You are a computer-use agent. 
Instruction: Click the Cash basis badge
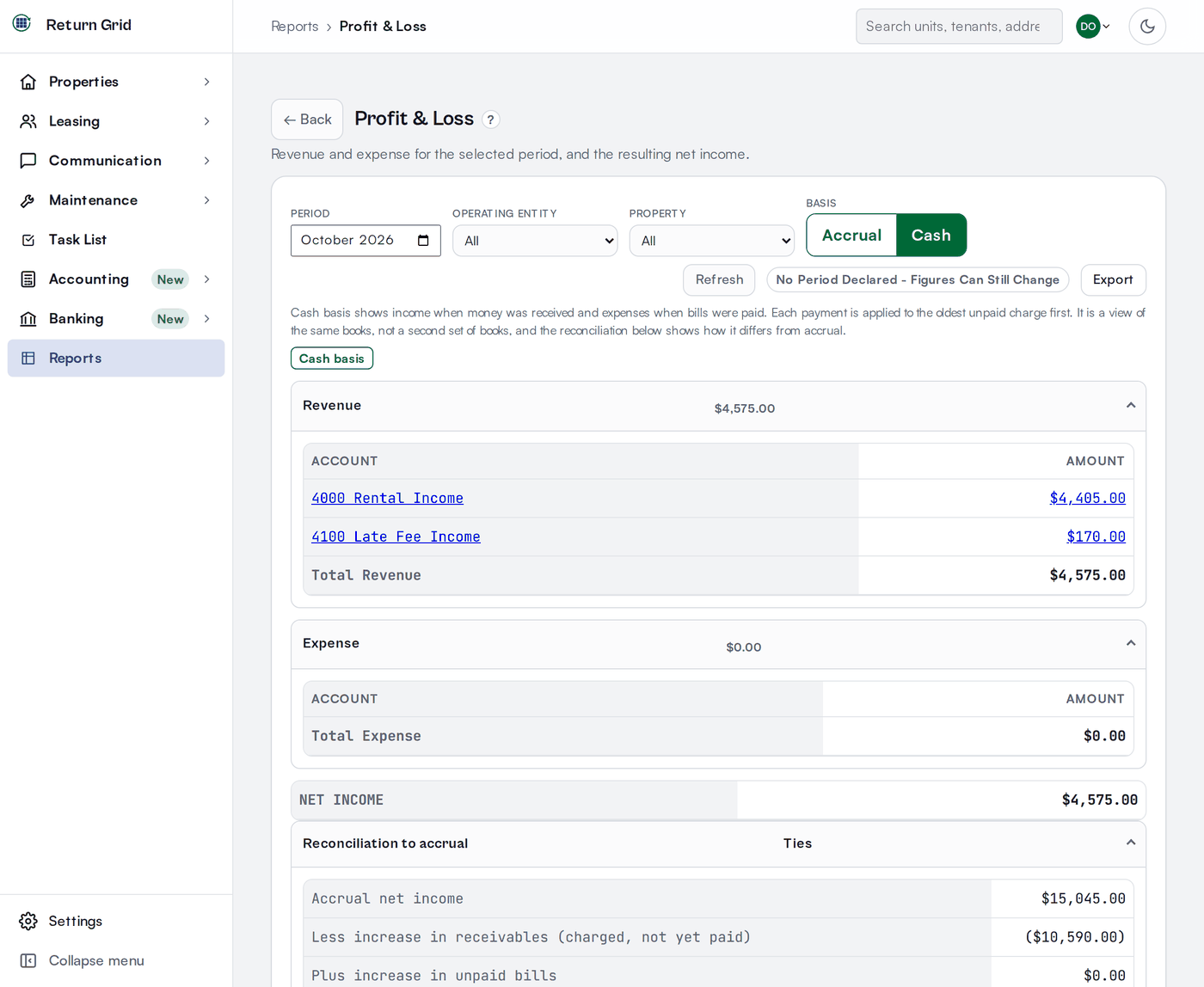coord(332,359)
